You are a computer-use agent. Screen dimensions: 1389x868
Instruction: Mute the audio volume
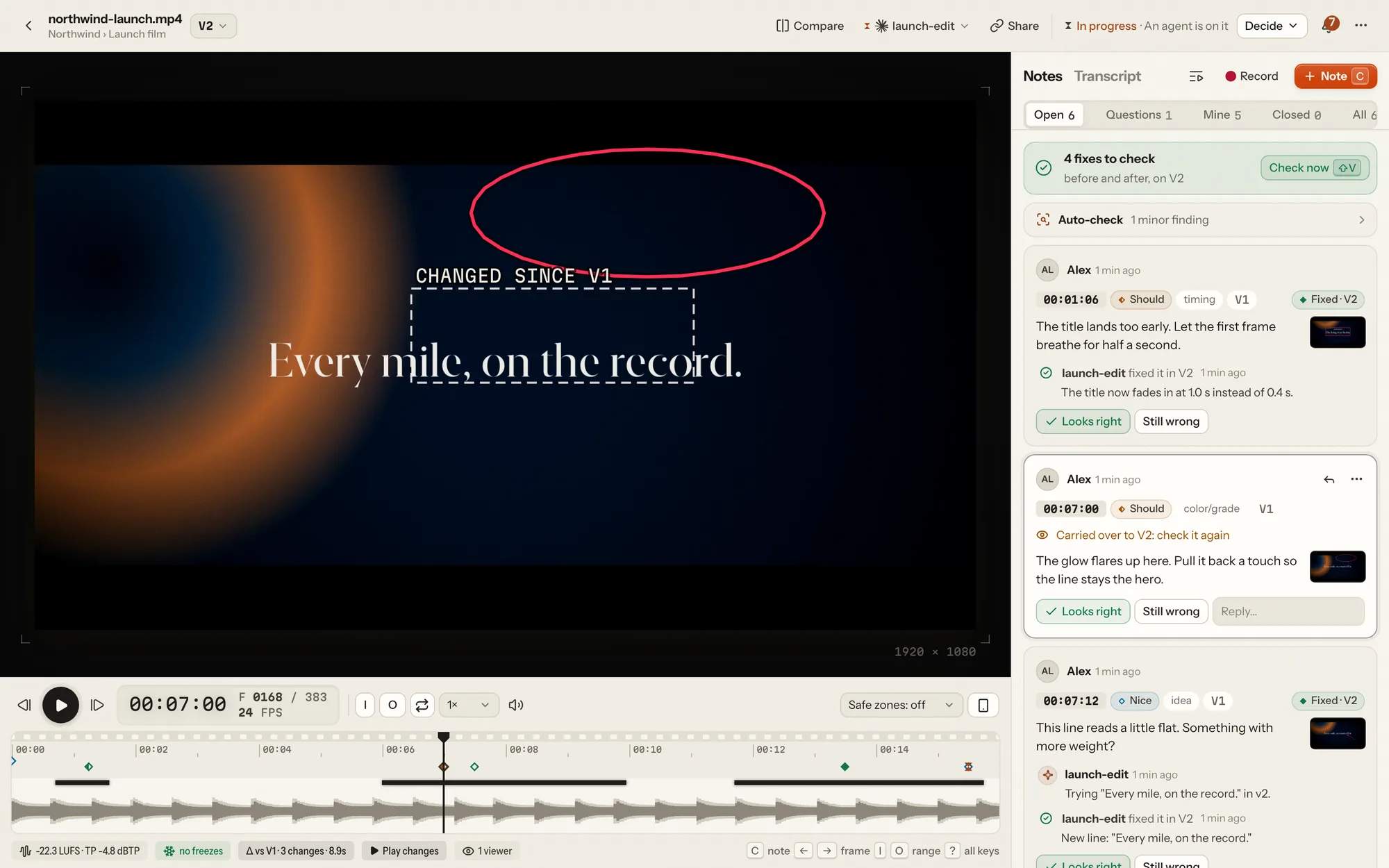pyautogui.click(x=515, y=705)
